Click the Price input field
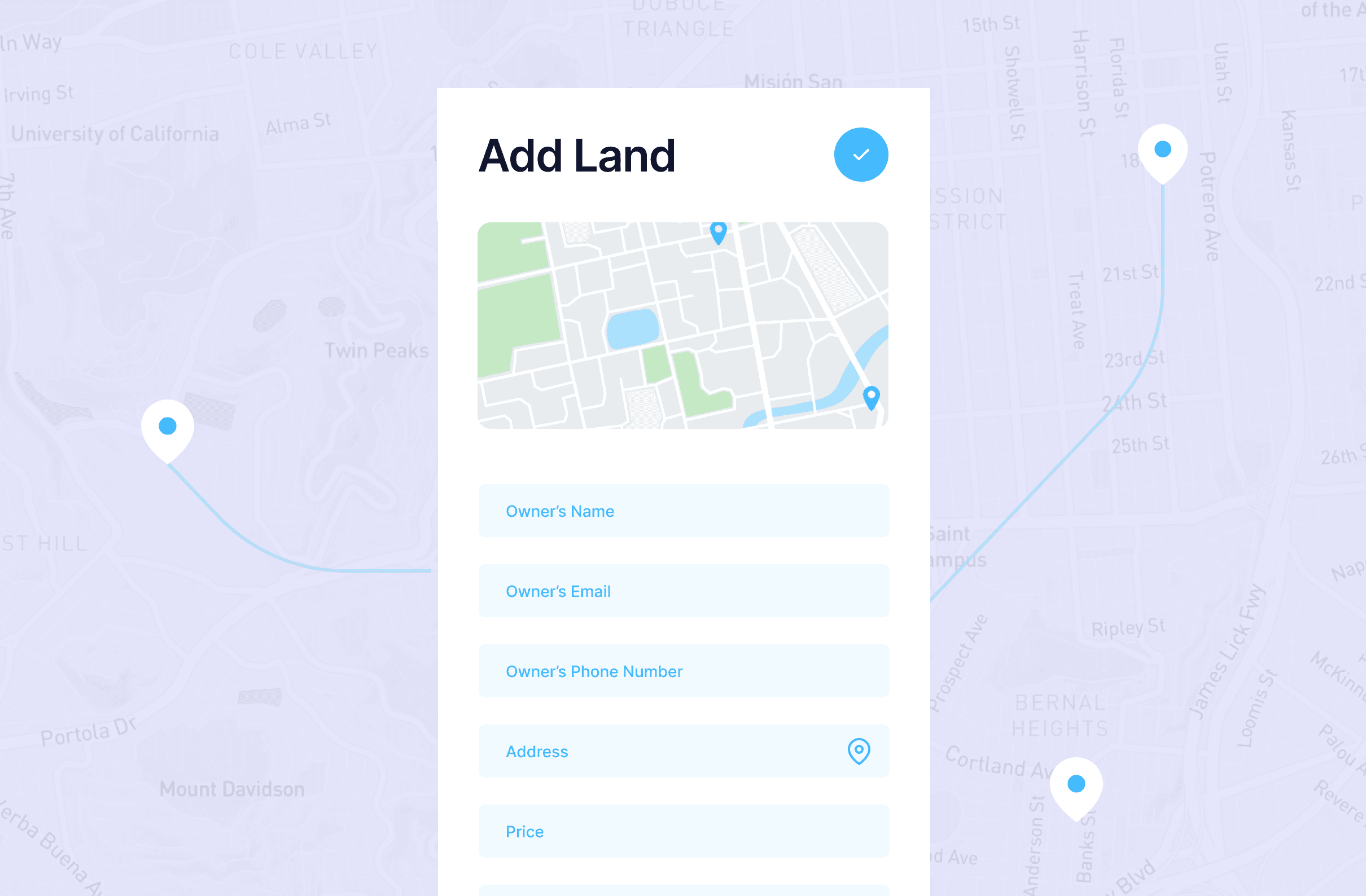Viewport: 1366px width, 896px height. (x=683, y=831)
